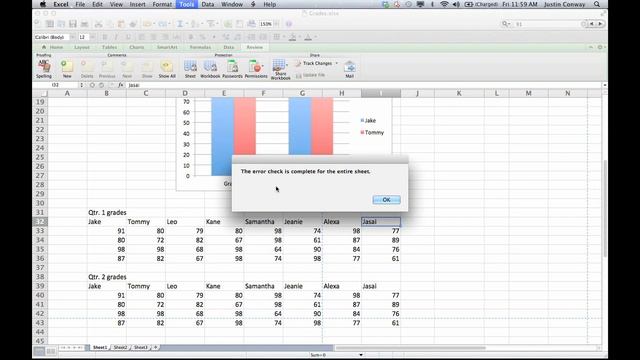Open Spotlight search magnifier in menu bar
Viewport: 640px width, 360px height.
(597, 4)
